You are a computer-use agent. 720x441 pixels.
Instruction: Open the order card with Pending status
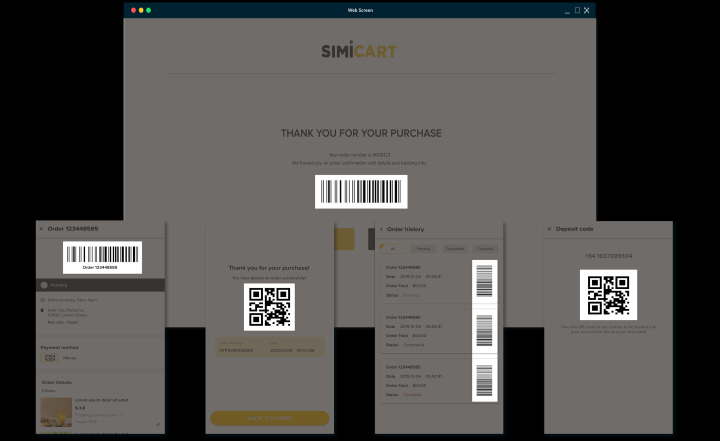[x=439, y=282]
